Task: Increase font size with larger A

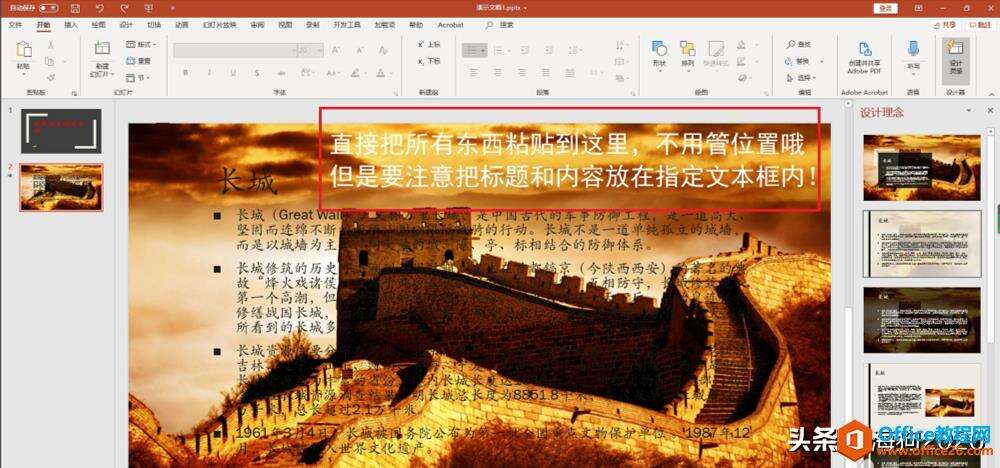Action: (x=335, y=50)
